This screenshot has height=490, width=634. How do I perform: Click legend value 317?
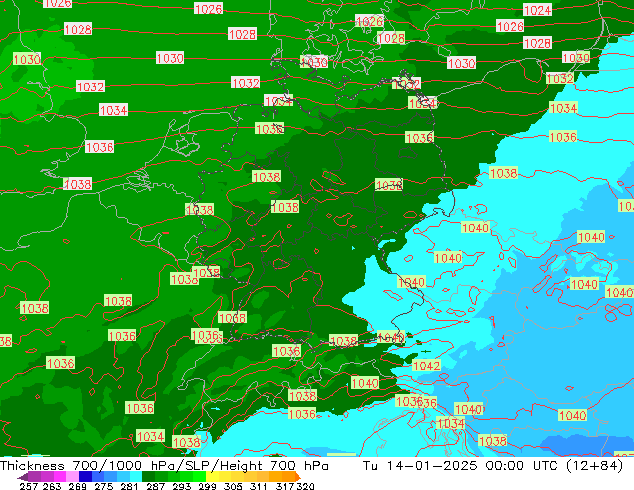tap(285, 486)
